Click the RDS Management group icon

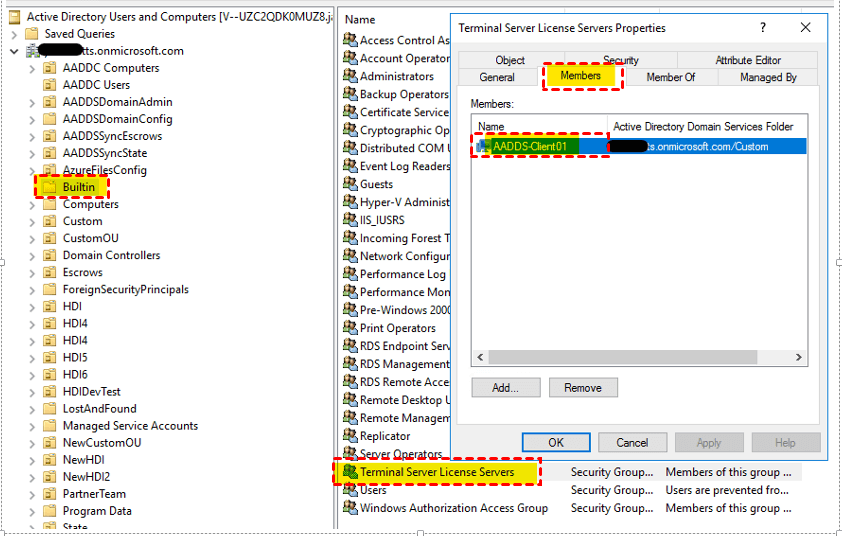[x=350, y=363]
